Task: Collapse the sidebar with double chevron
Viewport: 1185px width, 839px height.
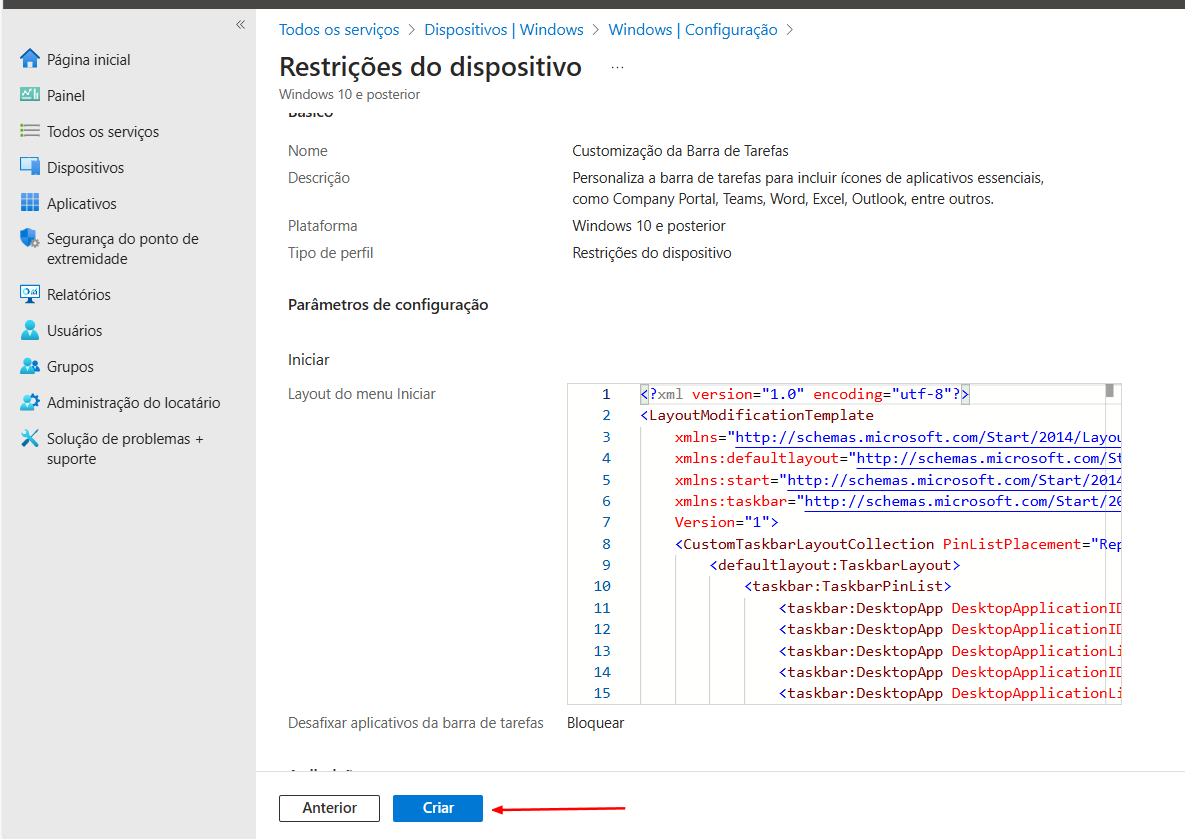Action: click(x=240, y=25)
